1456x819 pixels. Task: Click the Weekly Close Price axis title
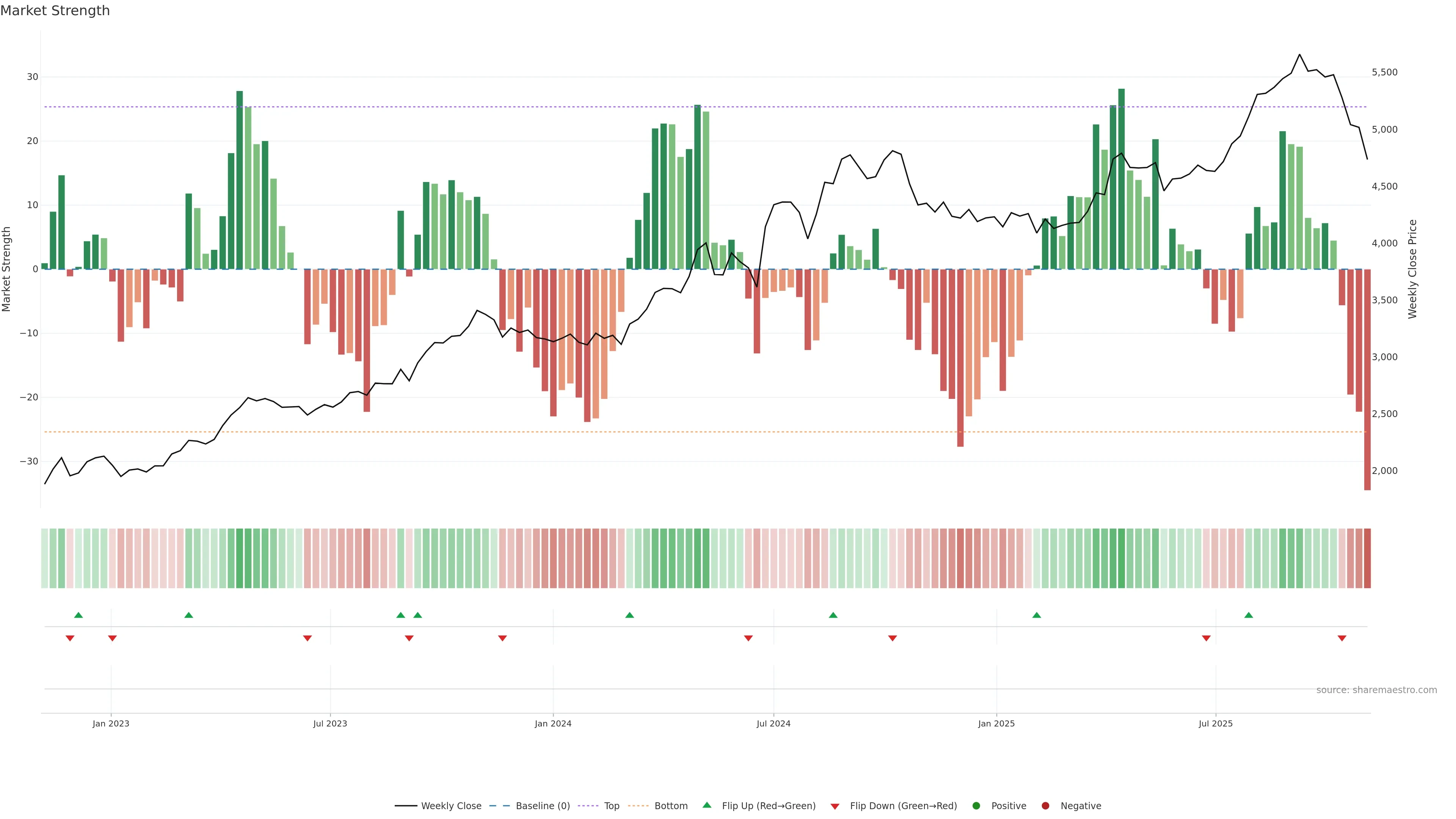coord(1412,269)
